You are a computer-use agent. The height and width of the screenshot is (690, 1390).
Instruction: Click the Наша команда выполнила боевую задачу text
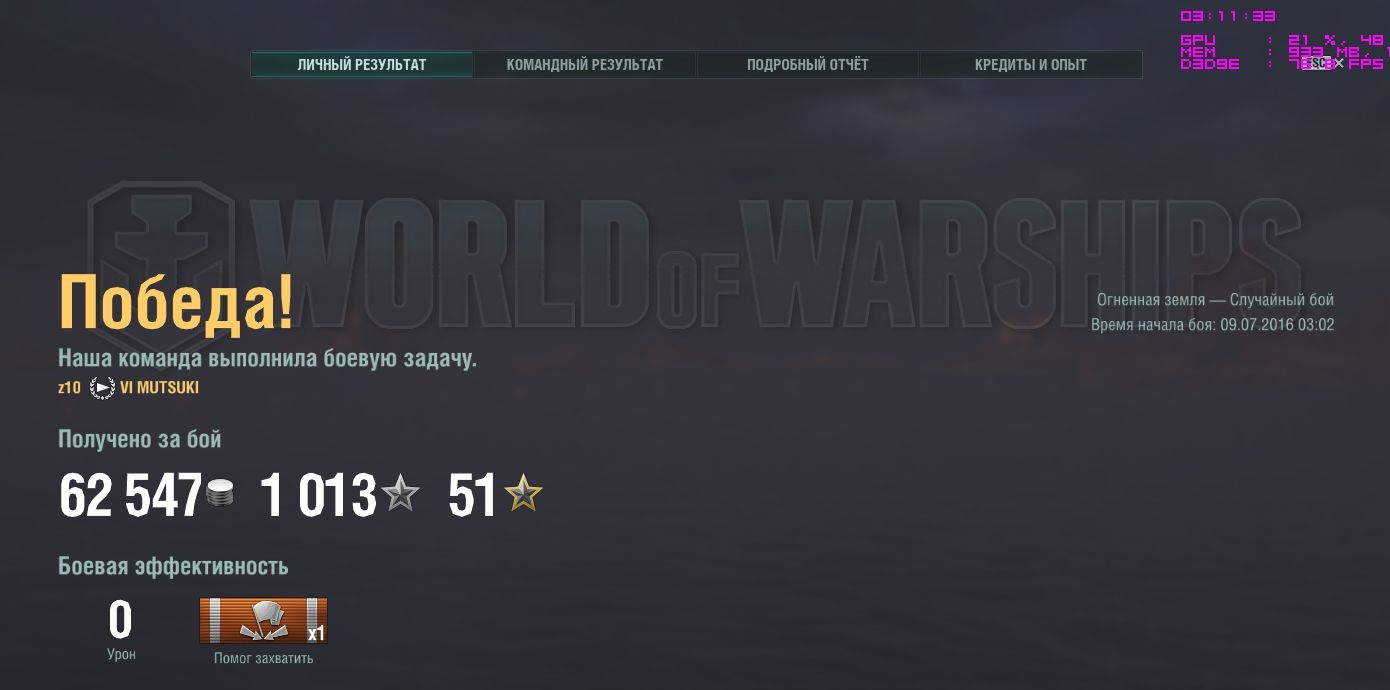coord(267,359)
